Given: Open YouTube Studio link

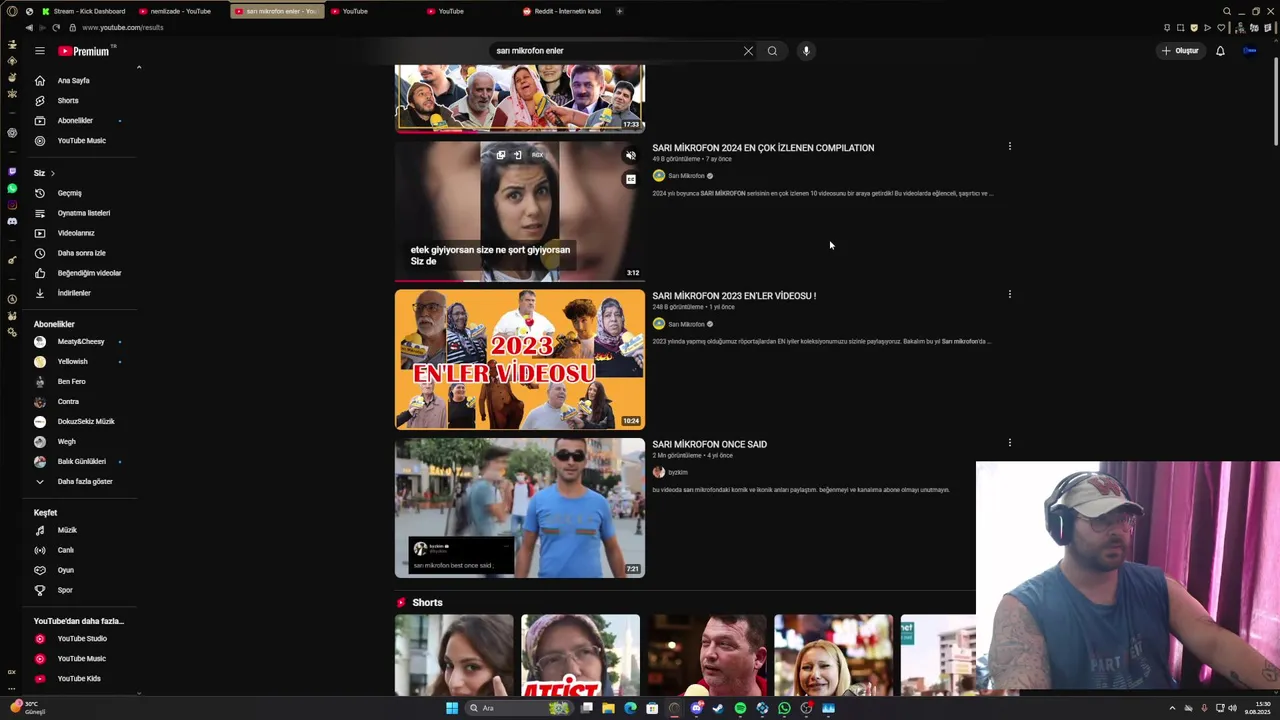Looking at the screenshot, I should pyautogui.click(x=82, y=639).
